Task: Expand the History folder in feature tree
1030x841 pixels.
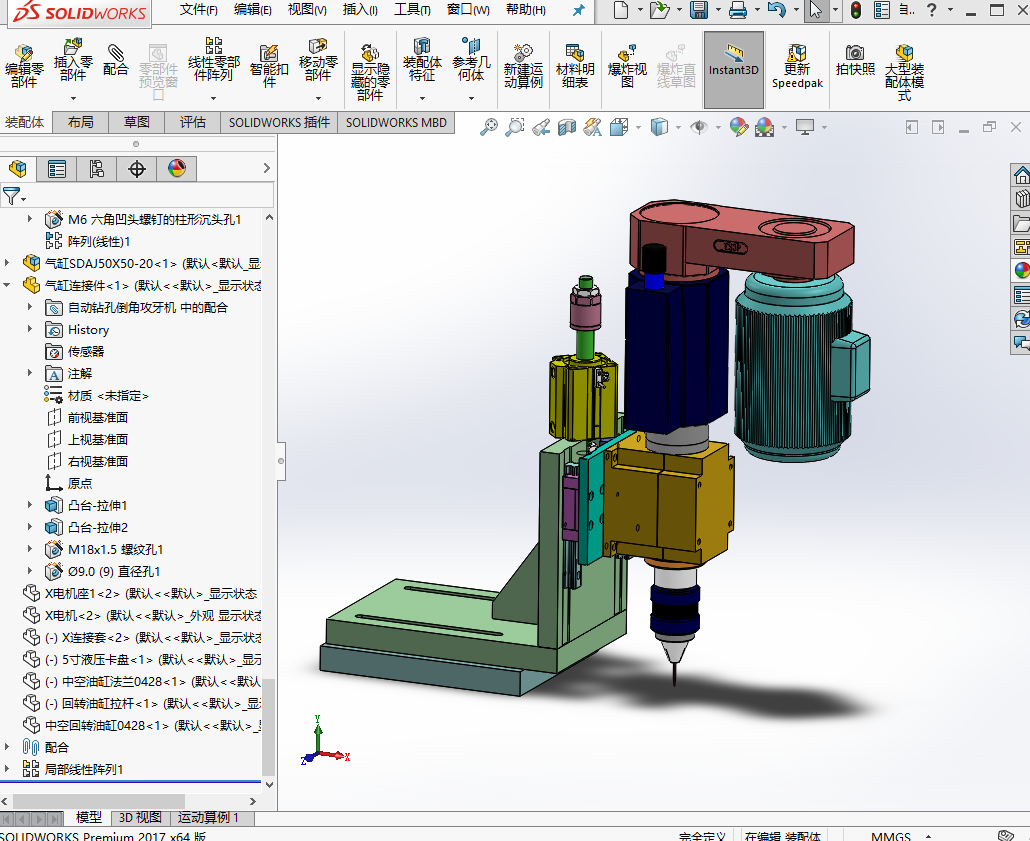Action: [30, 330]
